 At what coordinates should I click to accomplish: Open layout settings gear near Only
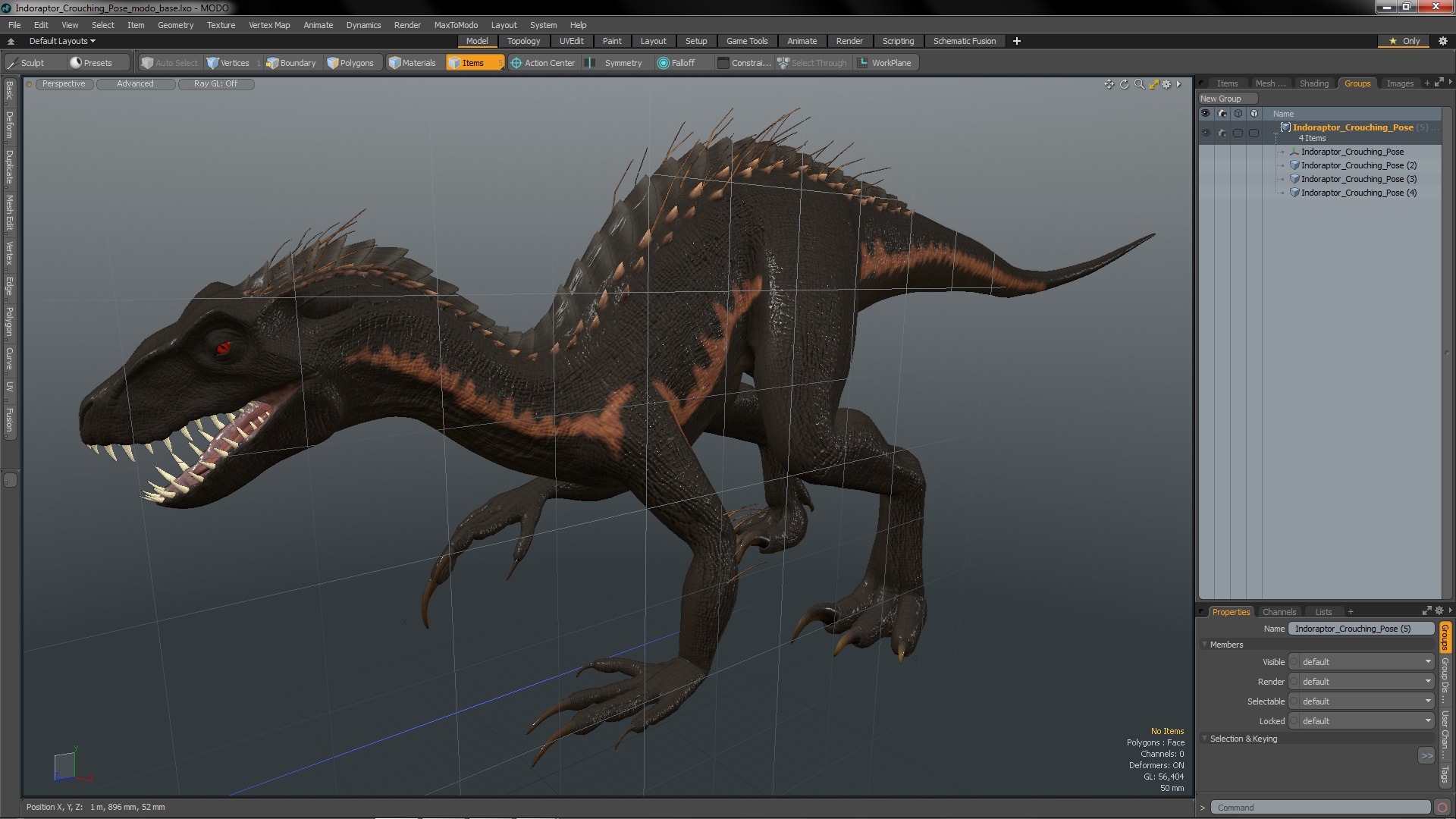tap(1442, 41)
